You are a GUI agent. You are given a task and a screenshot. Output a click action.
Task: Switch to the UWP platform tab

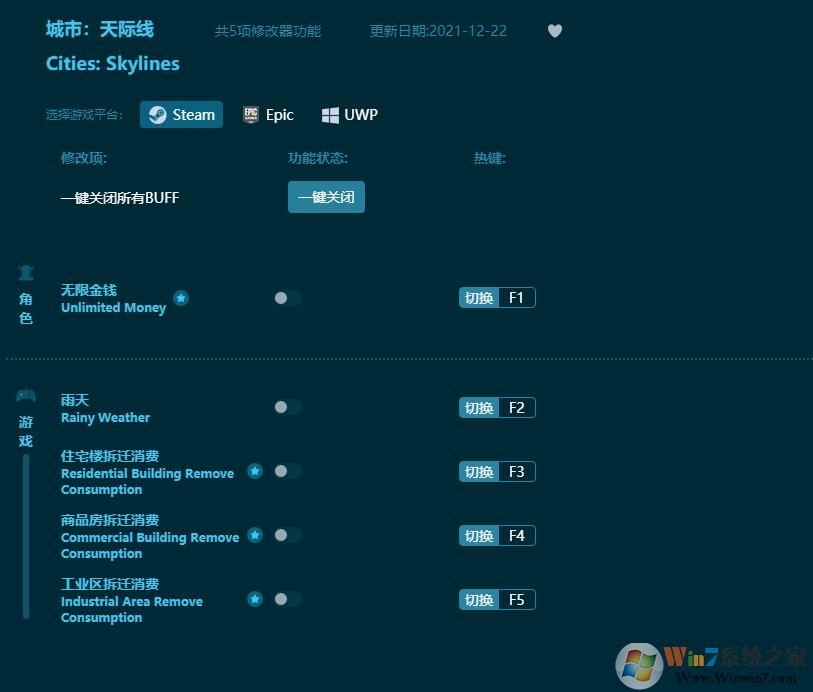point(349,114)
